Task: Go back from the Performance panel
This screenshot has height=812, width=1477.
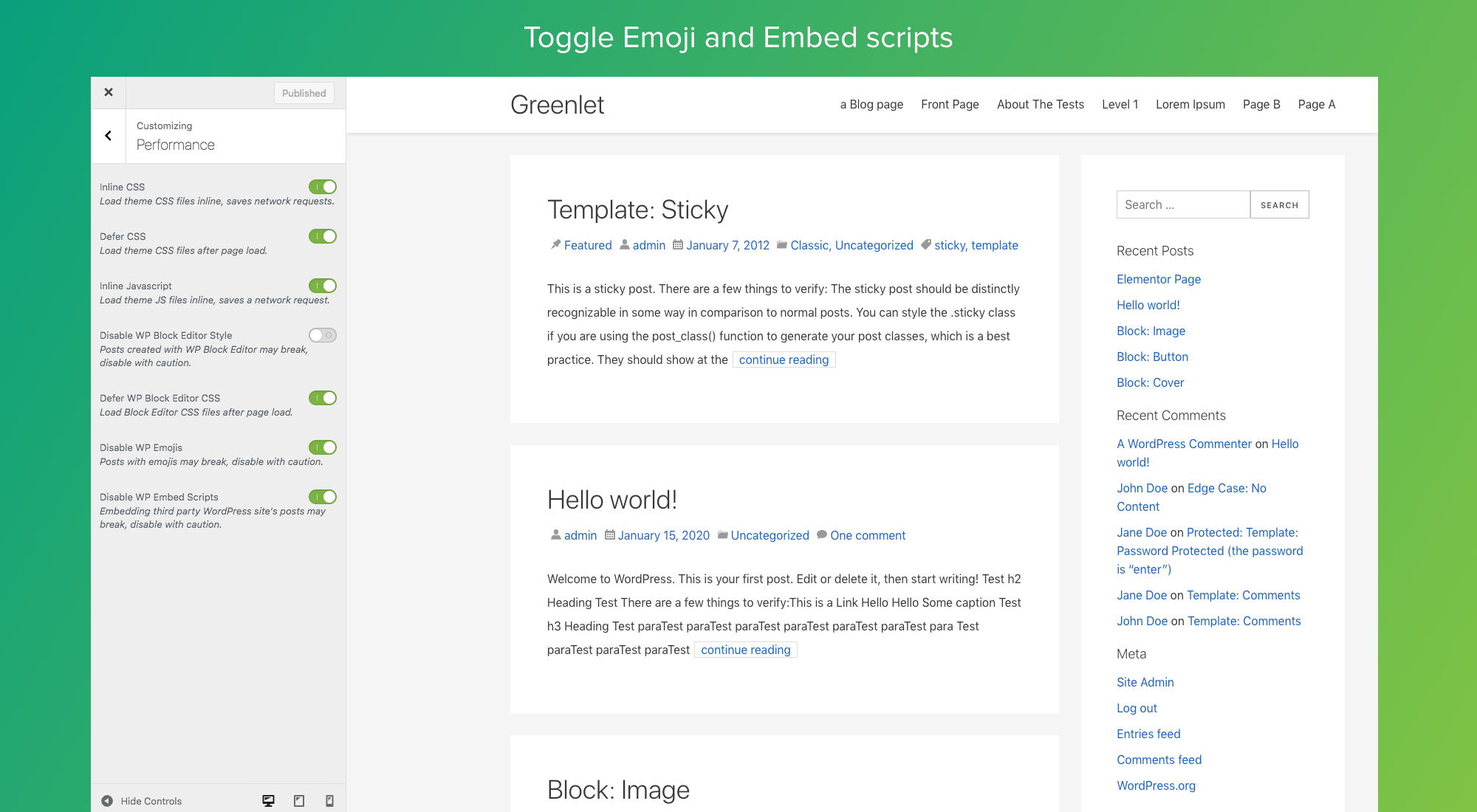Action: click(109, 136)
